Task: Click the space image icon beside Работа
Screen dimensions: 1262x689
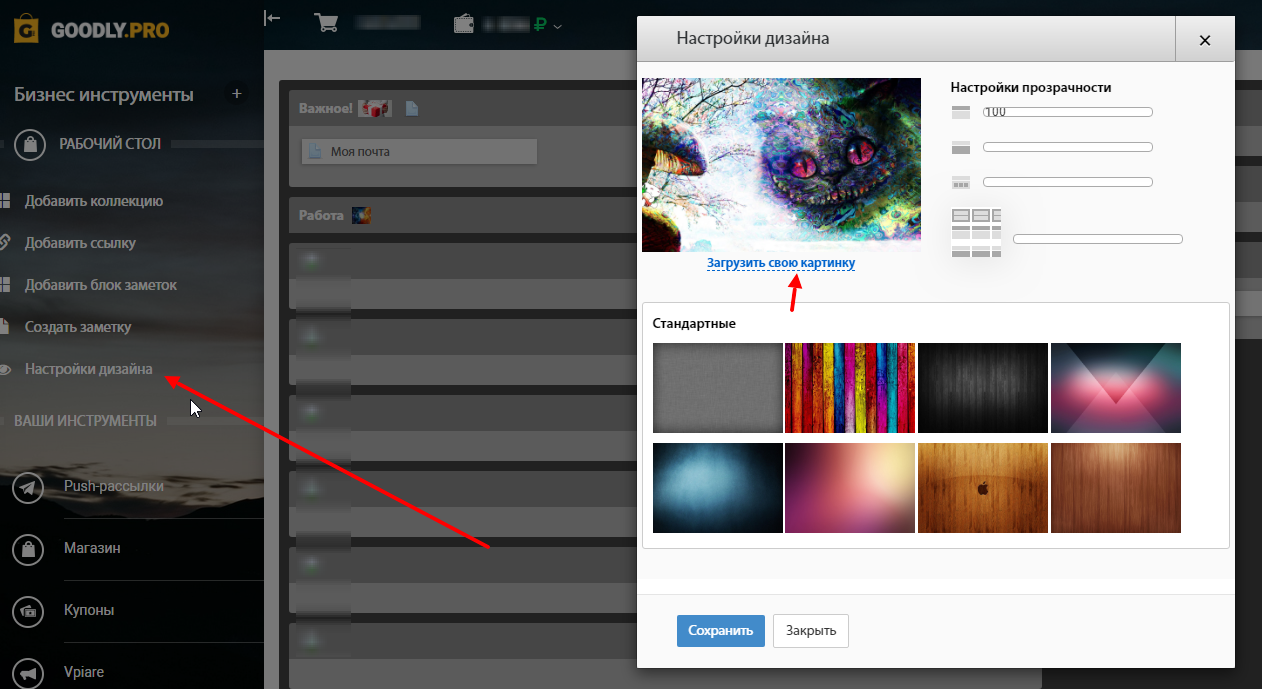Action: pyautogui.click(x=362, y=215)
